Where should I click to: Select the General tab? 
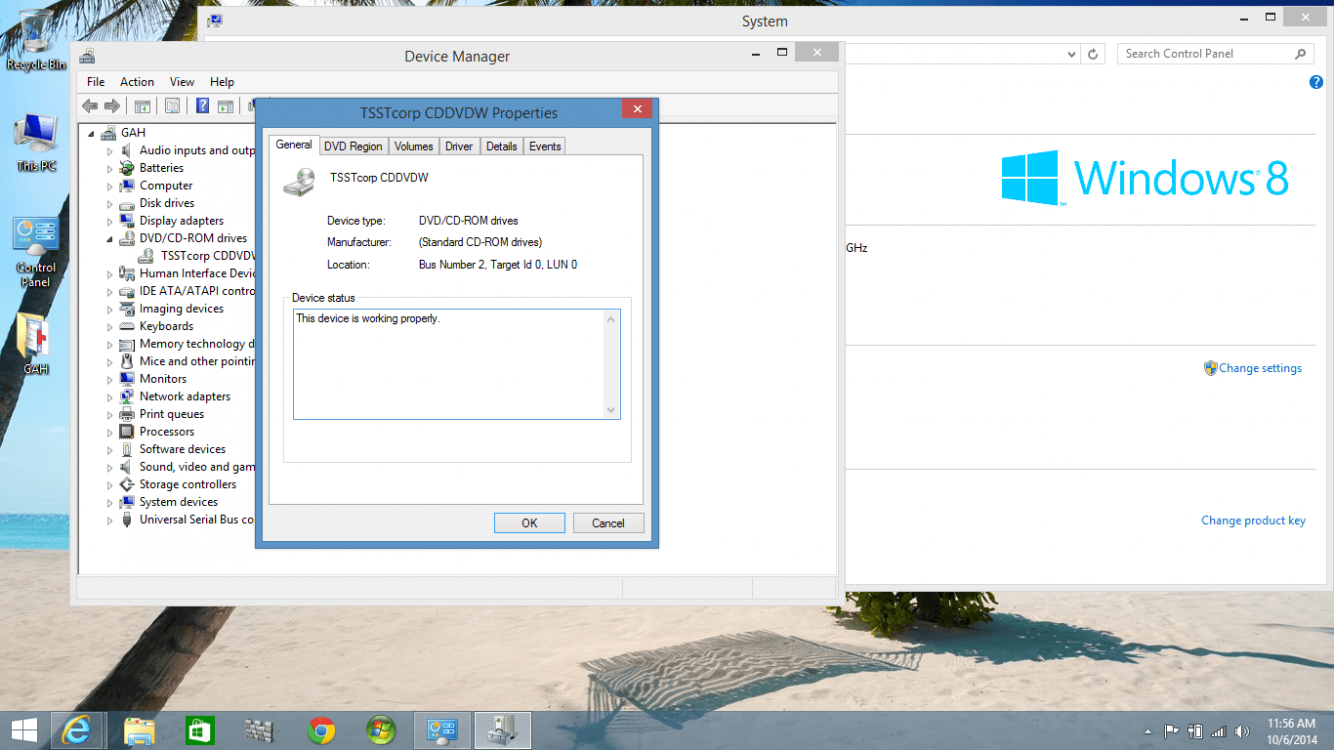294,145
